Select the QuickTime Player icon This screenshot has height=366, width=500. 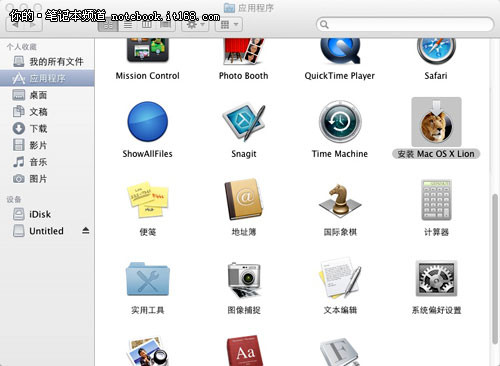click(340, 51)
